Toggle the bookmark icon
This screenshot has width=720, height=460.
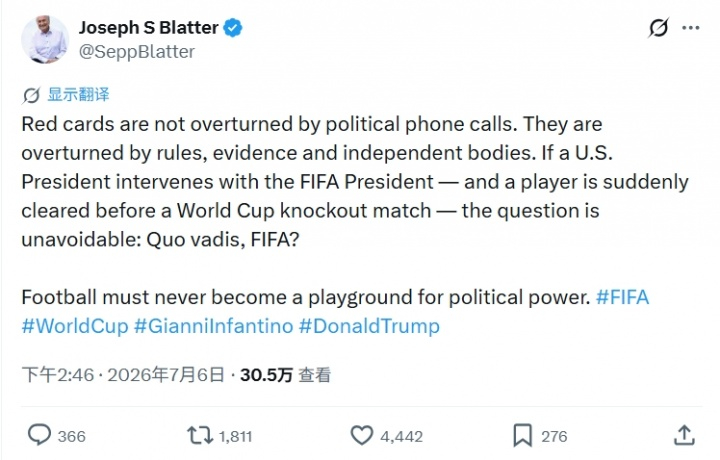523,435
